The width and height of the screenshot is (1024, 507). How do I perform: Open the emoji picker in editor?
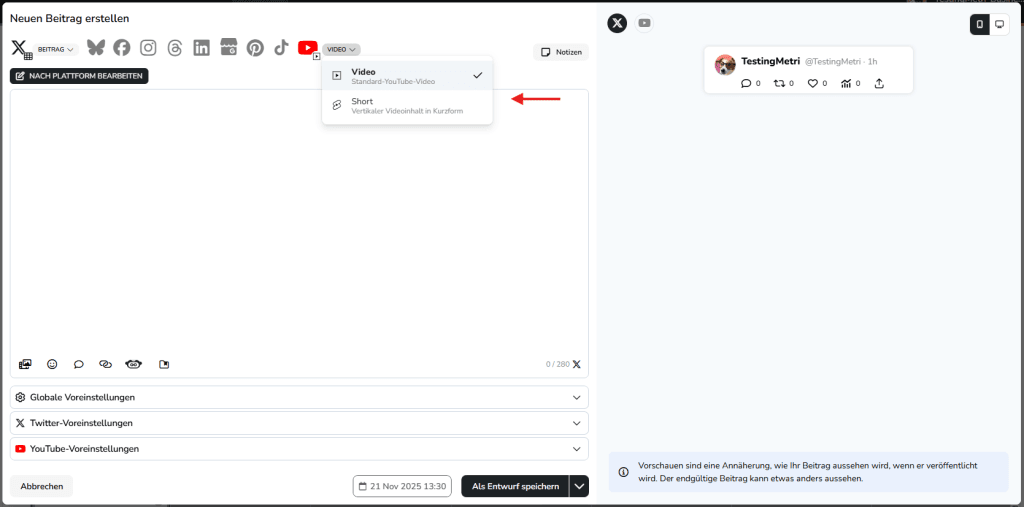click(52, 364)
